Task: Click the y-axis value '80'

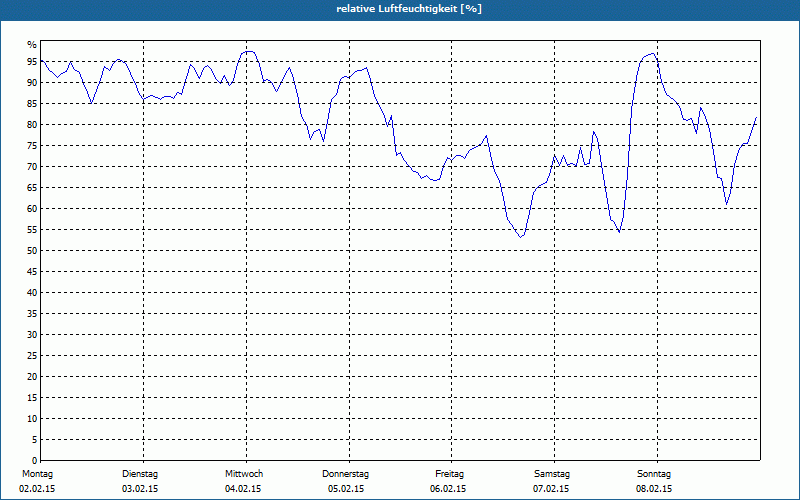Action: click(x=32, y=124)
